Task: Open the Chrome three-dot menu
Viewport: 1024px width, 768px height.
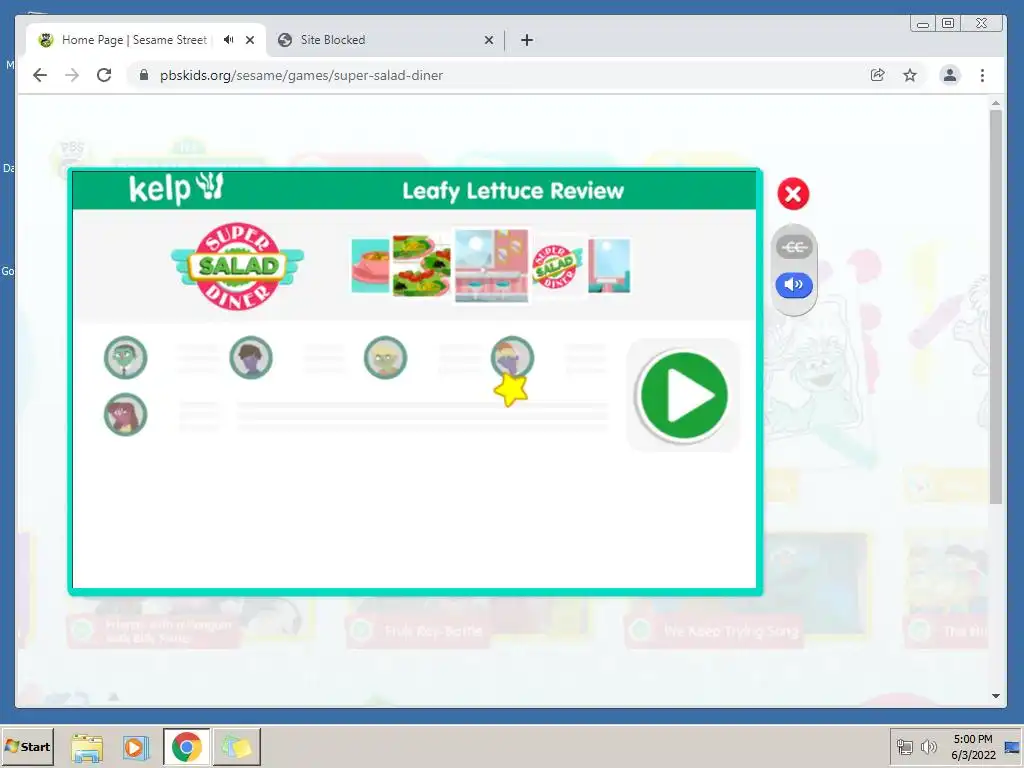Action: [x=982, y=75]
